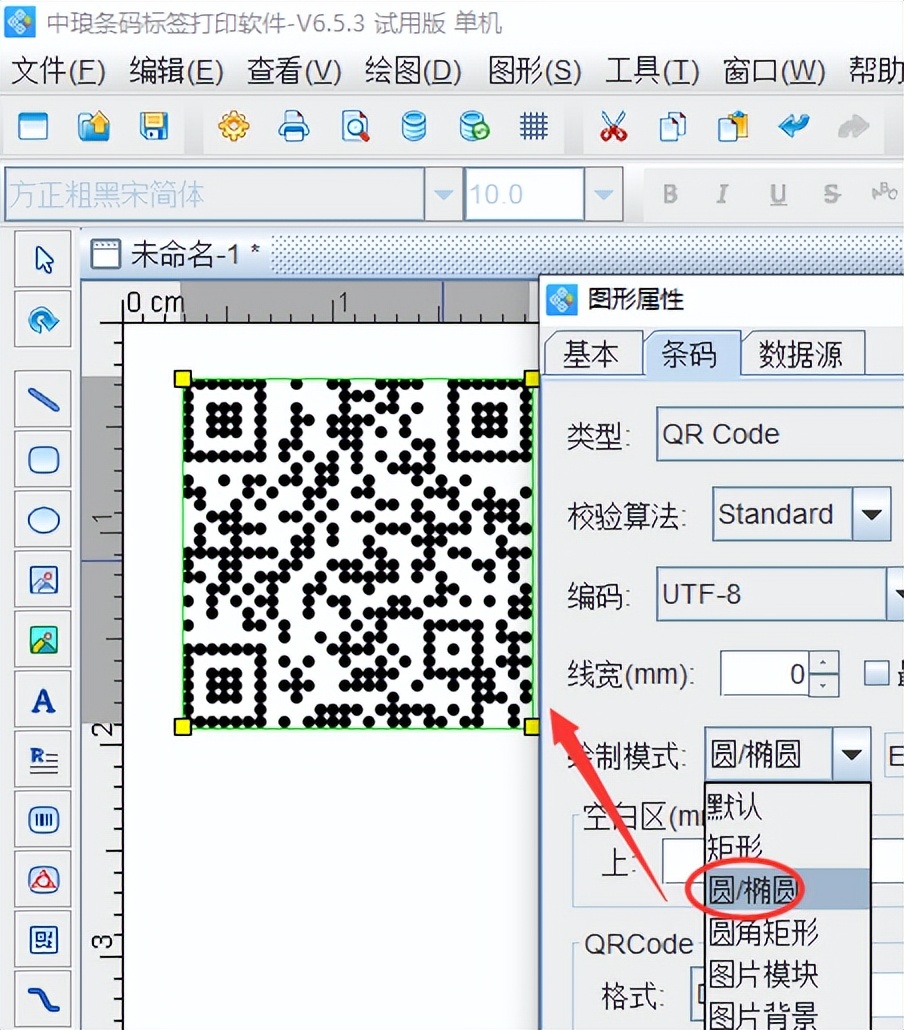The image size is (904, 1030).
Task: Tick the checkbox beside the line width field
Action: (876, 673)
